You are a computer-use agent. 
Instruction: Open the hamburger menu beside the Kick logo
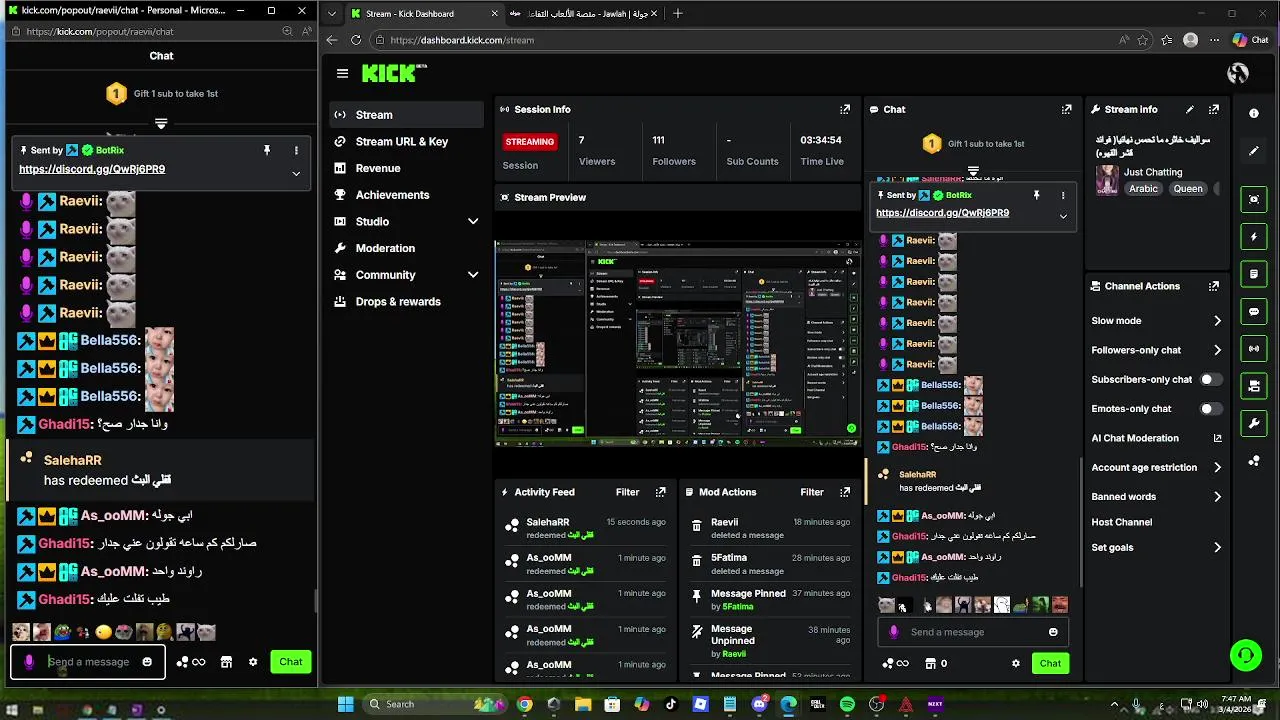point(342,73)
